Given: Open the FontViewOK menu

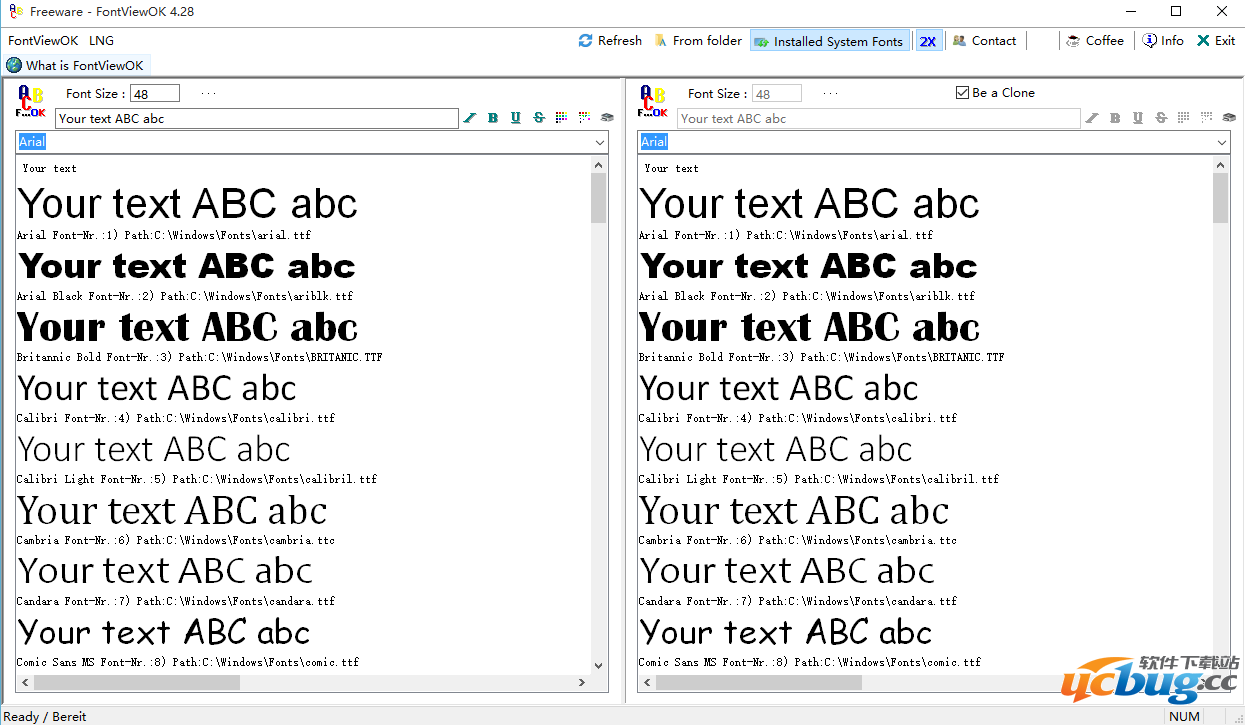Looking at the screenshot, I should click(x=43, y=41).
